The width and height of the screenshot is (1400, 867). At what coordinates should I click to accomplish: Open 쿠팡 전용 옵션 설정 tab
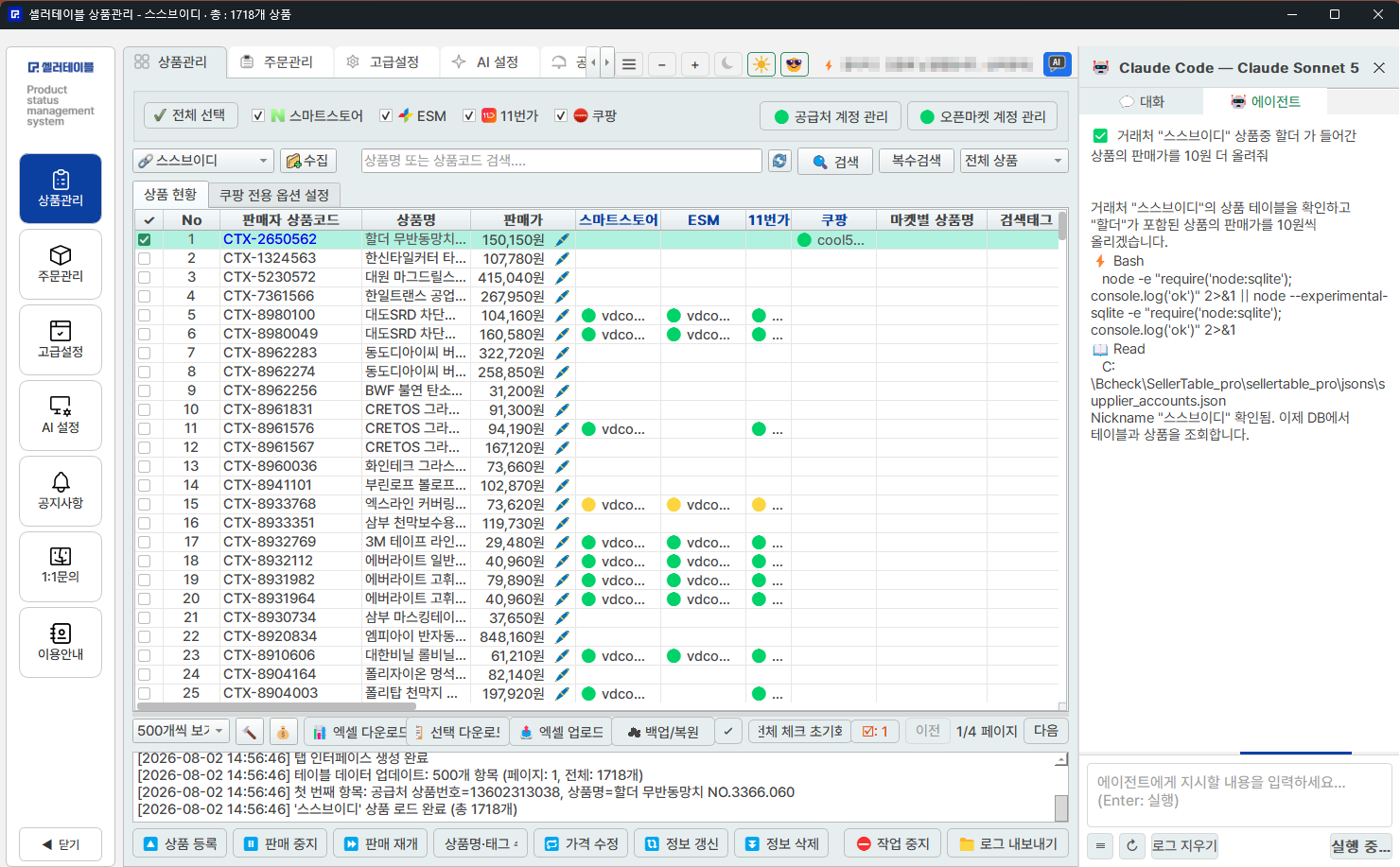pyautogui.click(x=274, y=195)
